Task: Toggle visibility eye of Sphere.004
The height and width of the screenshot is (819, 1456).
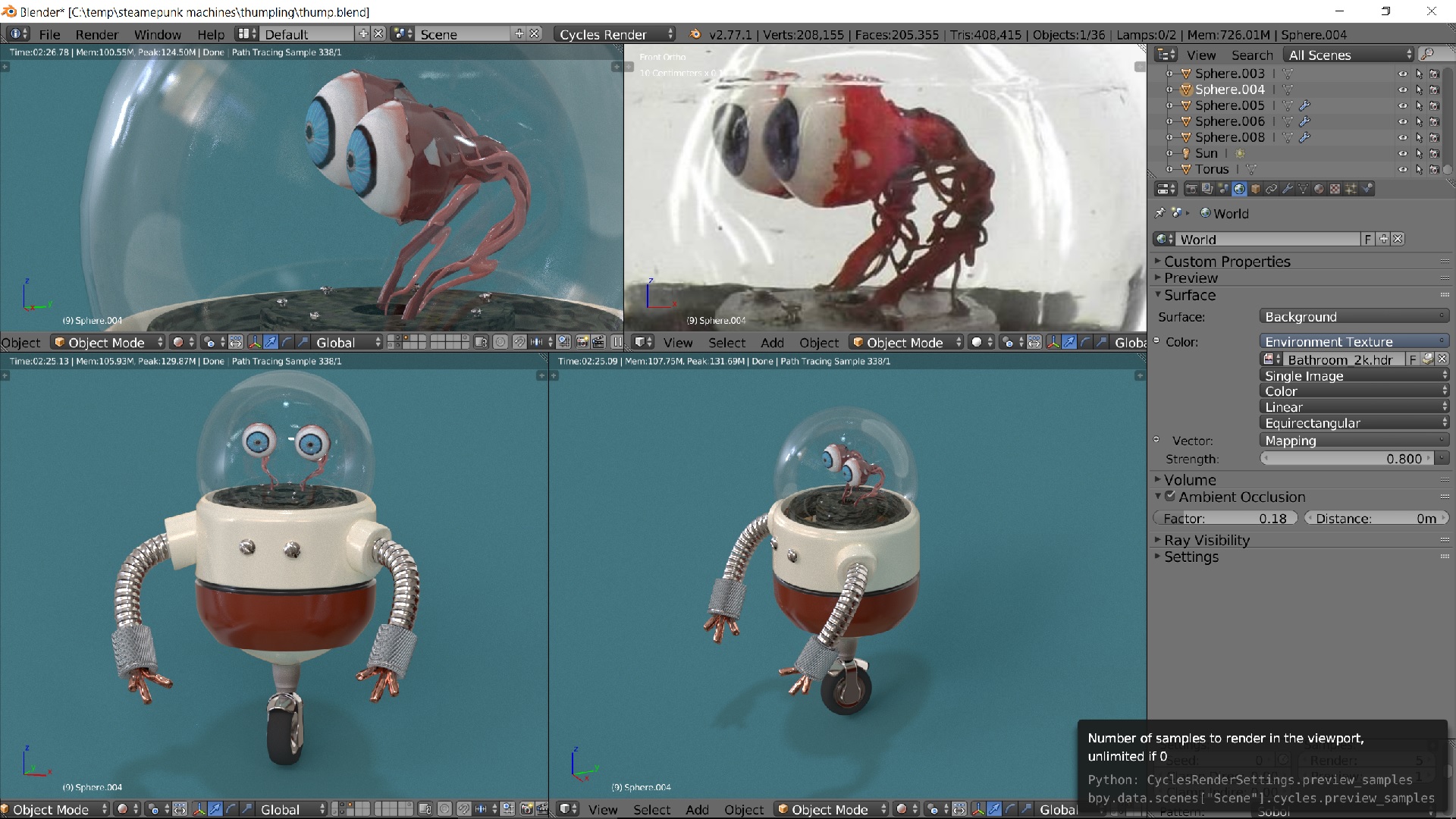Action: 1402,89
